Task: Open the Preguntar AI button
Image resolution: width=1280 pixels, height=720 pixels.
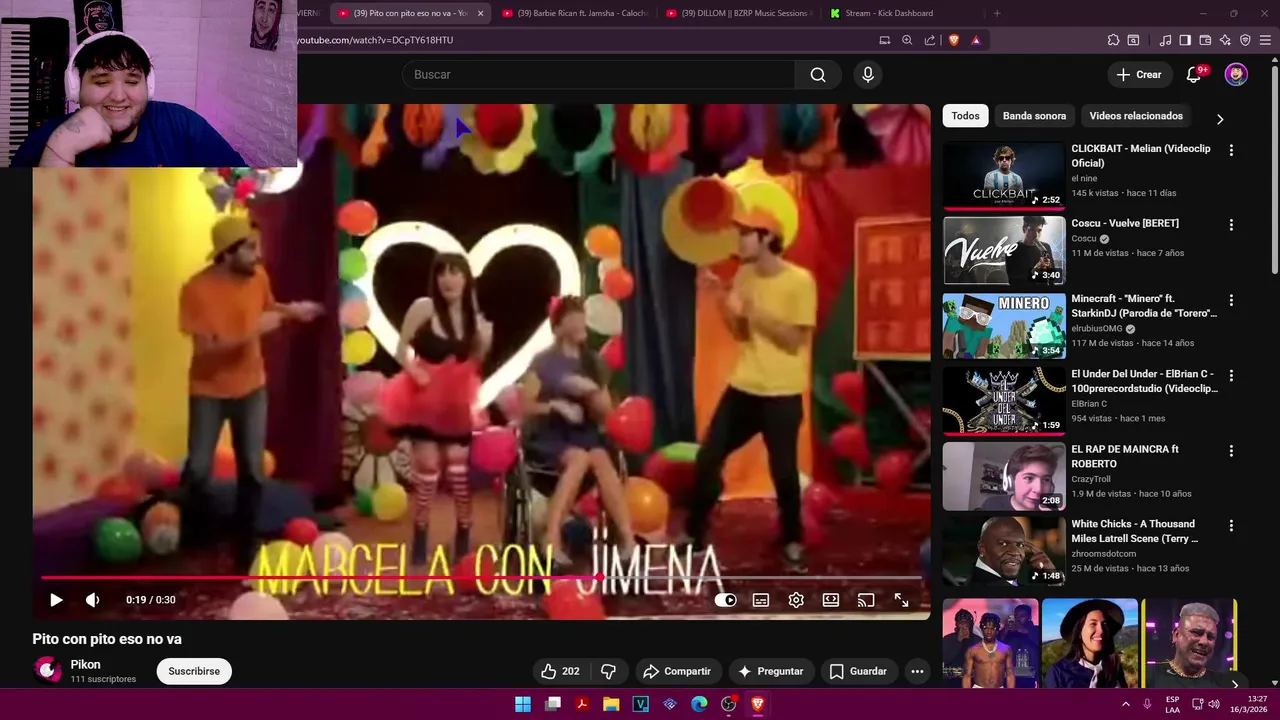Action: coord(771,671)
